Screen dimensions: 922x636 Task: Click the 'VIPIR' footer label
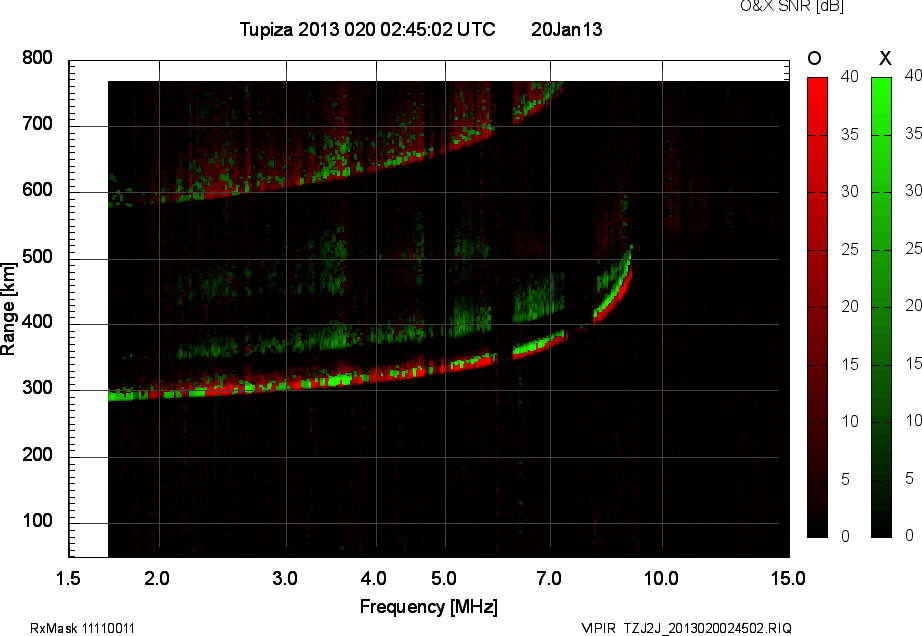[598, 628]
